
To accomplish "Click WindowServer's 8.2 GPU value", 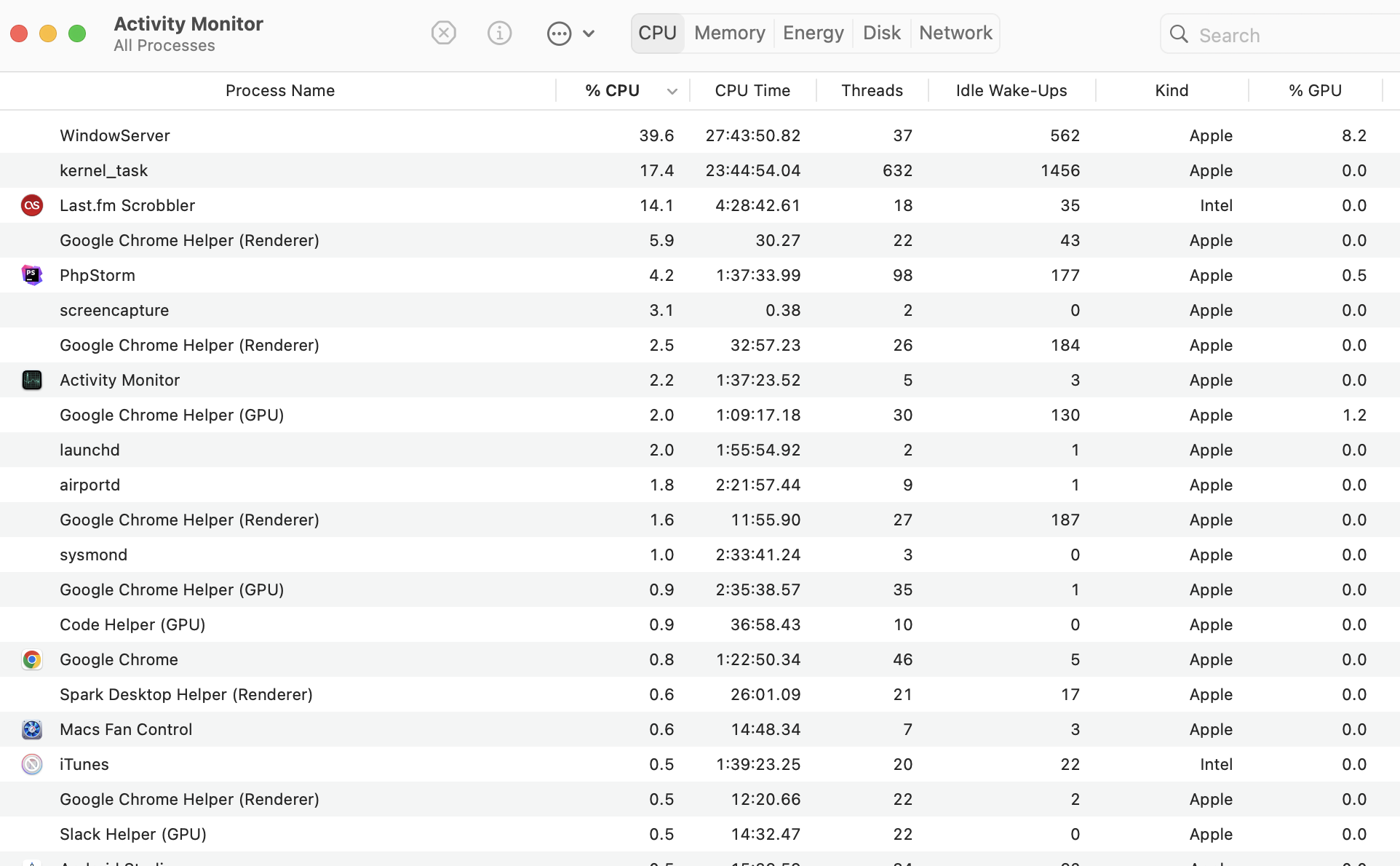I will pyautogui.click(x=1354, y=135).
